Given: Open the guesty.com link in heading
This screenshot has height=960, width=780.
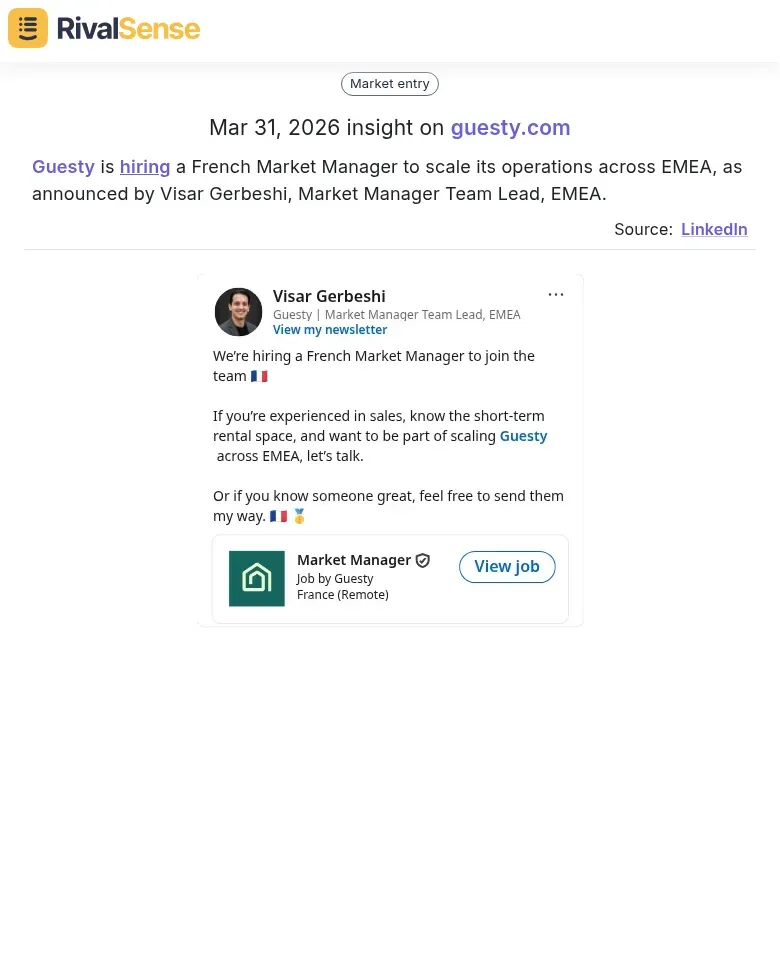Looking at the screenshot, I should 510,128.
